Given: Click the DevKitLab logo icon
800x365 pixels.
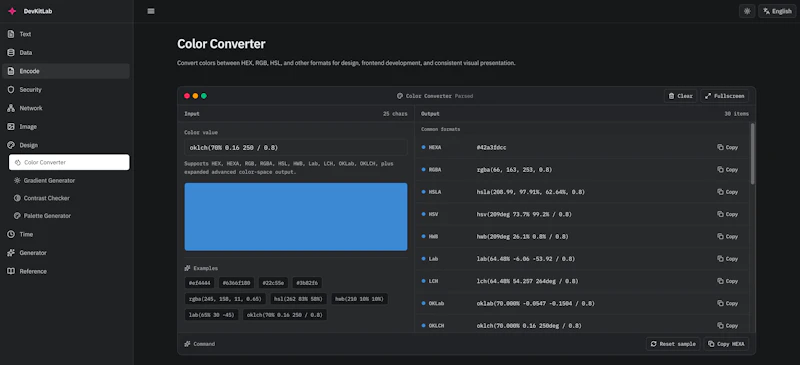Looking at the screenshot, I should (12, 11).
